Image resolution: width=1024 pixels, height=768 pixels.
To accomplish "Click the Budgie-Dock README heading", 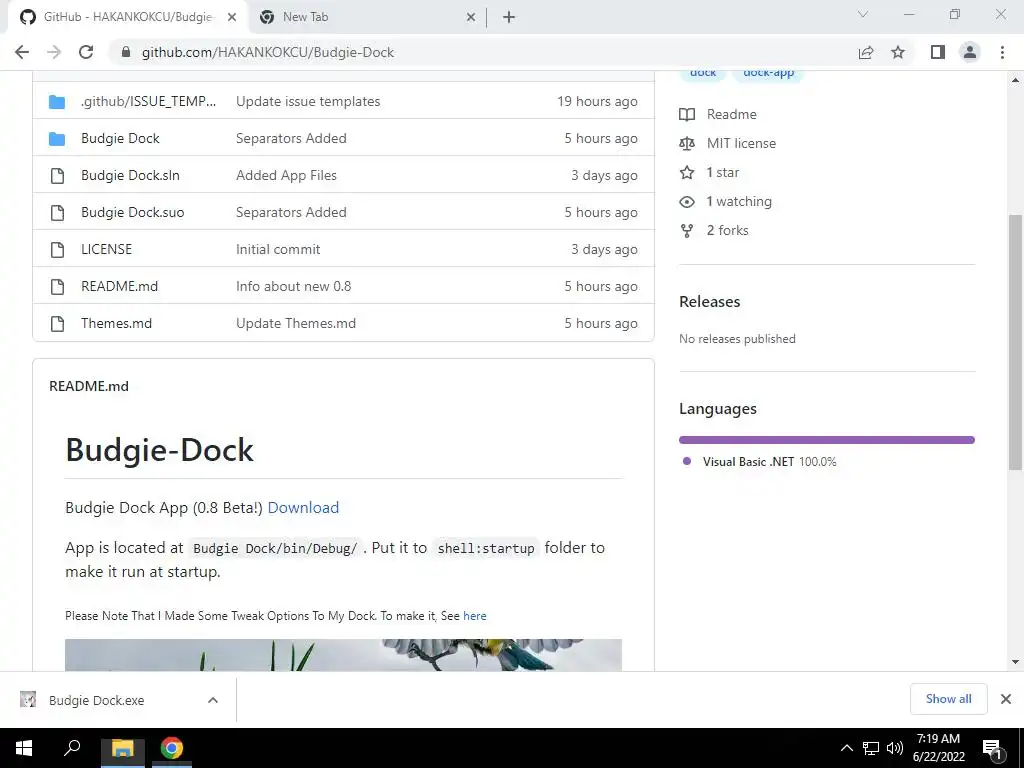I will pyautogui.click(x=159, y=450).
